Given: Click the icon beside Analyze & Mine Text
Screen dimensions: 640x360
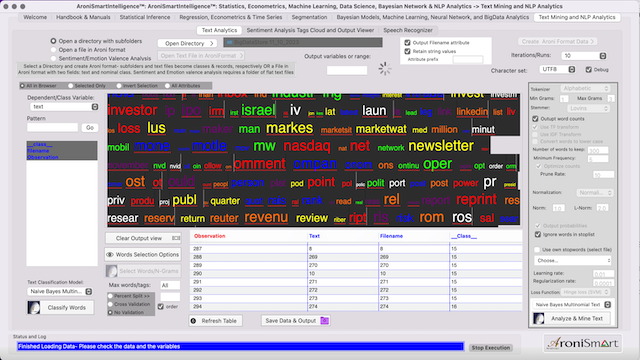Looking at the screenshot, I should (x=539, y=318).
